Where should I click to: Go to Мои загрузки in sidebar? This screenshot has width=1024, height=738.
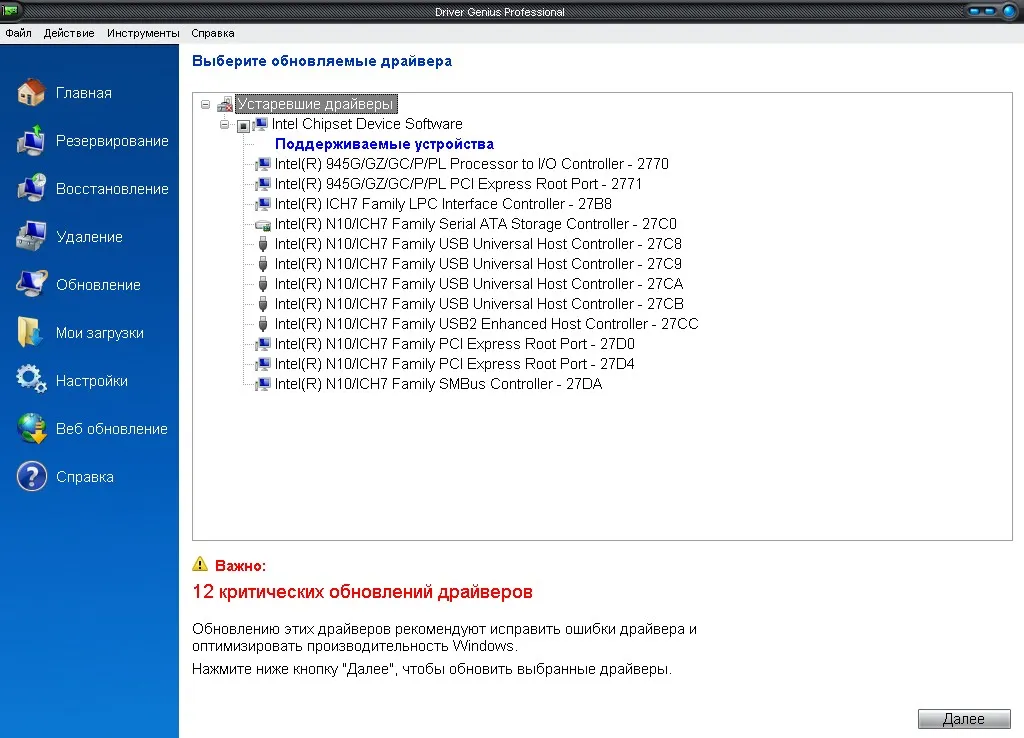pos(100,333)
